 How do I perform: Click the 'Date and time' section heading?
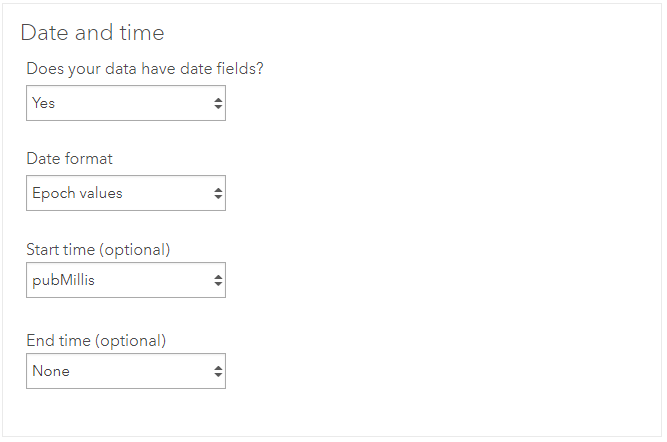click(92, 32)
